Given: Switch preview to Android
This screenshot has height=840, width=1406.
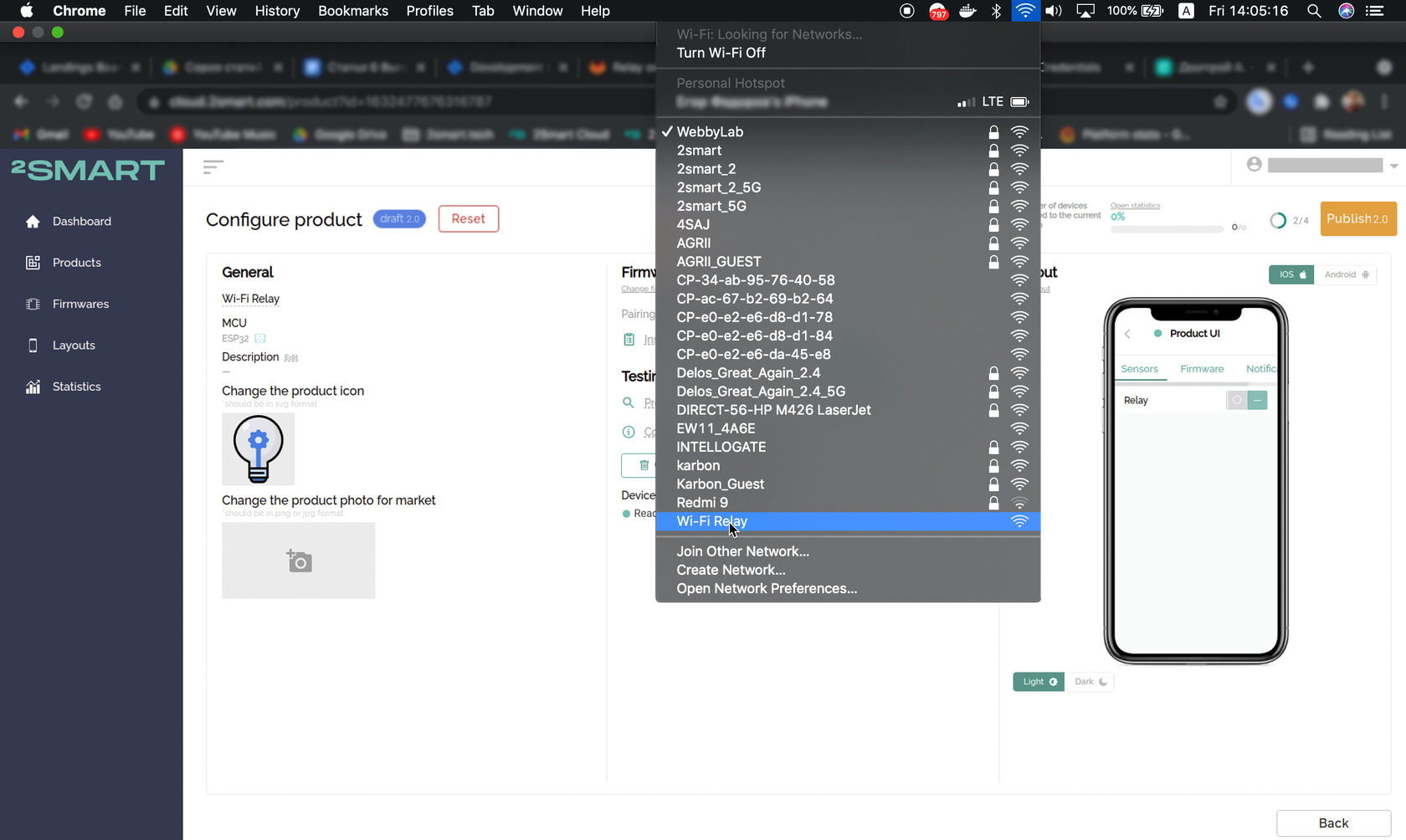Looking at the screenshot, I should (1346, 274).
